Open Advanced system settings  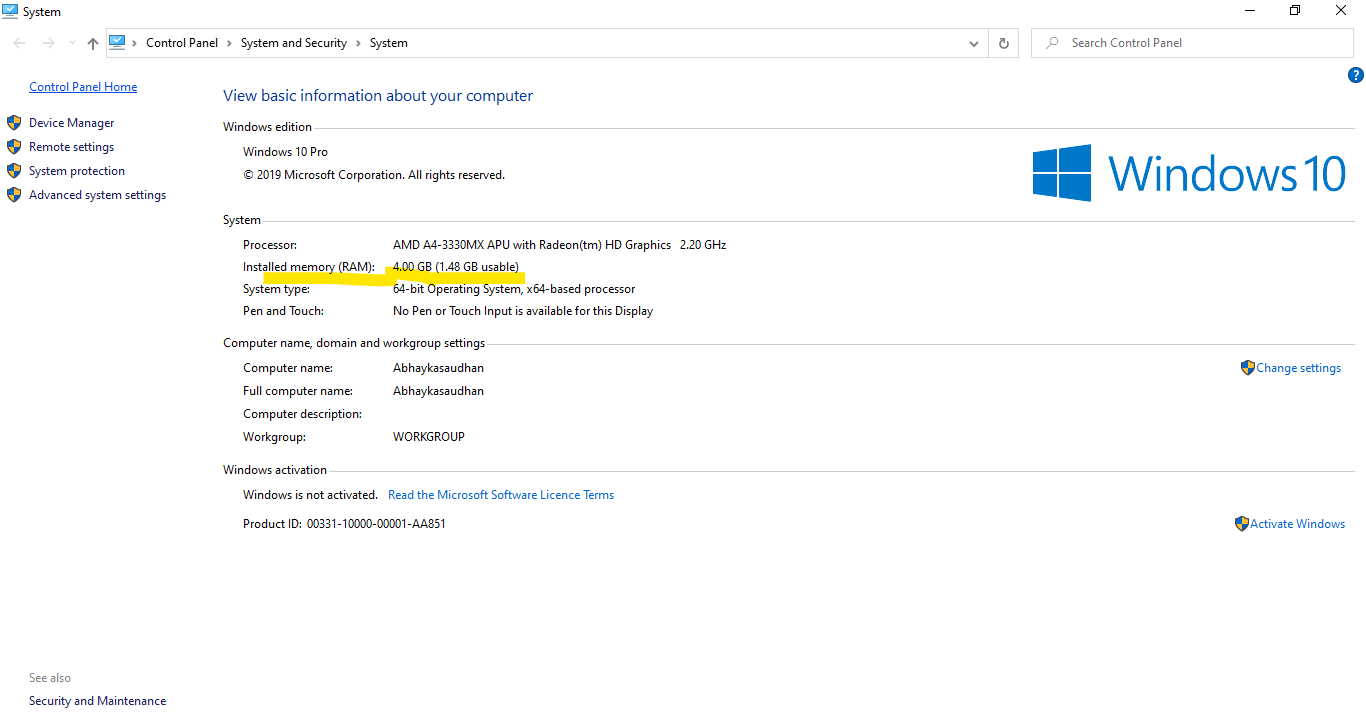tap(98, 195)
